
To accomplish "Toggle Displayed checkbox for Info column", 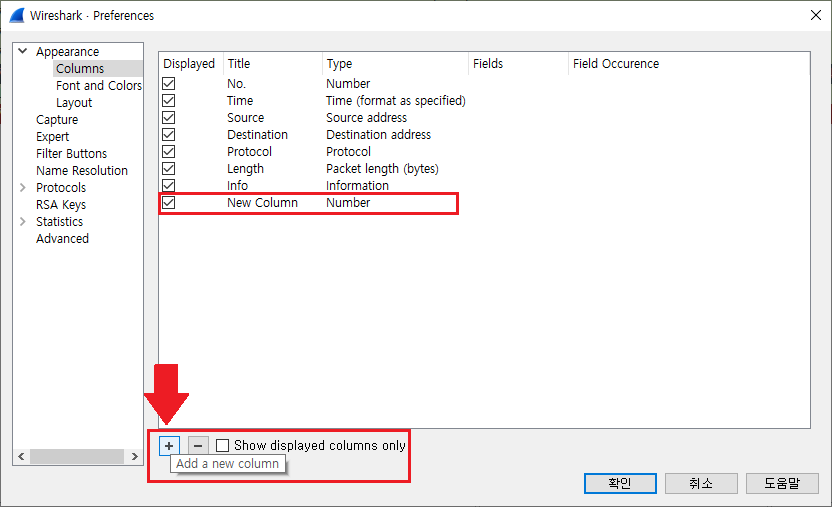I will tap(169, 186).
